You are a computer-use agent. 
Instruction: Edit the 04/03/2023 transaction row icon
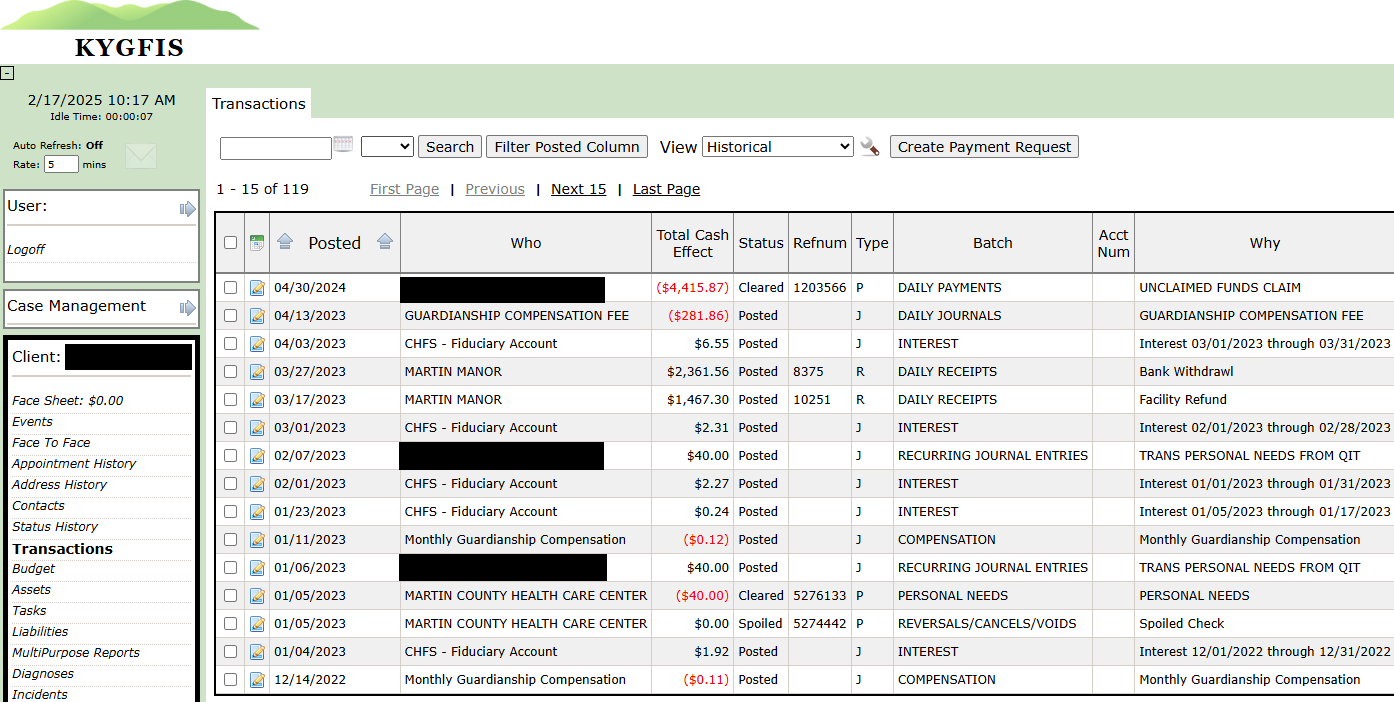click(x=257, y=344)
